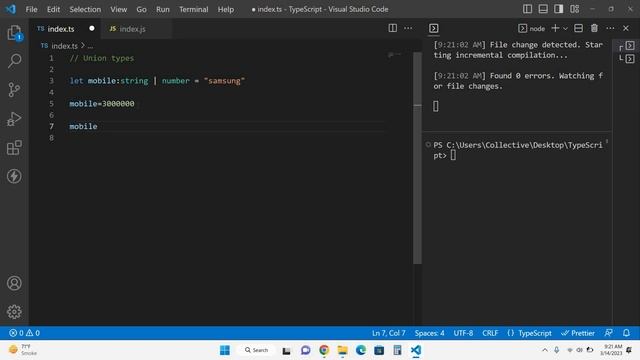The image size is (640, 360).
Task: Close the terminal panel
Action: click(x=626, y=28)
